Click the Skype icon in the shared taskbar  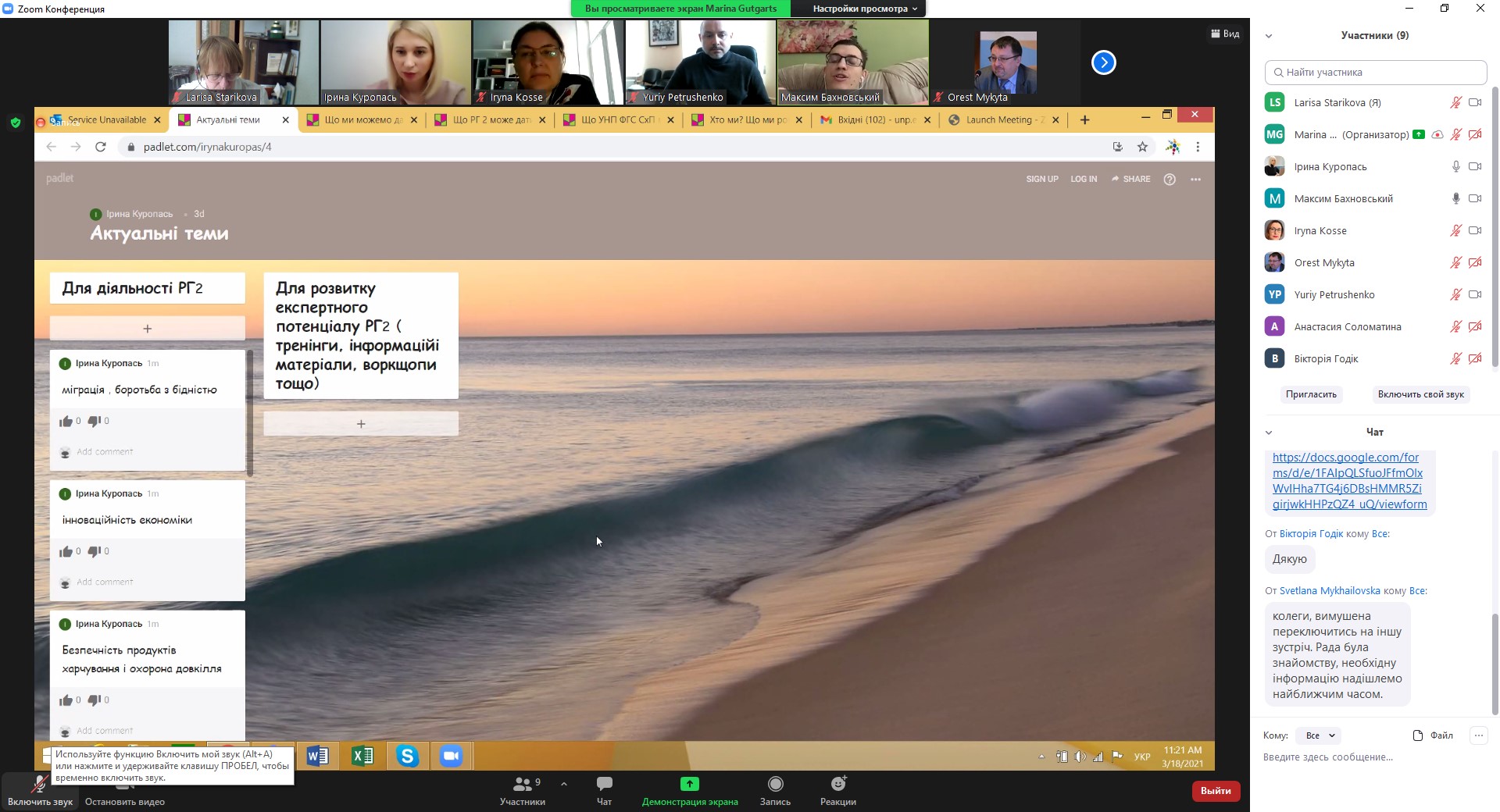coord(407,756)
